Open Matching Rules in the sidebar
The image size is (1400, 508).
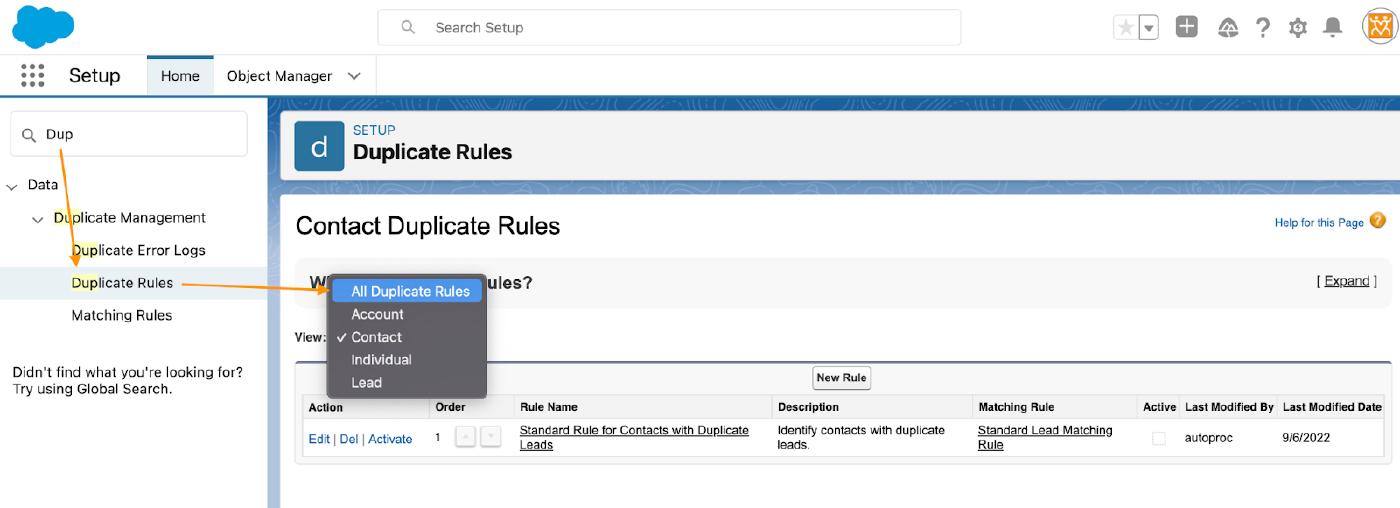(x=122, y=315)
